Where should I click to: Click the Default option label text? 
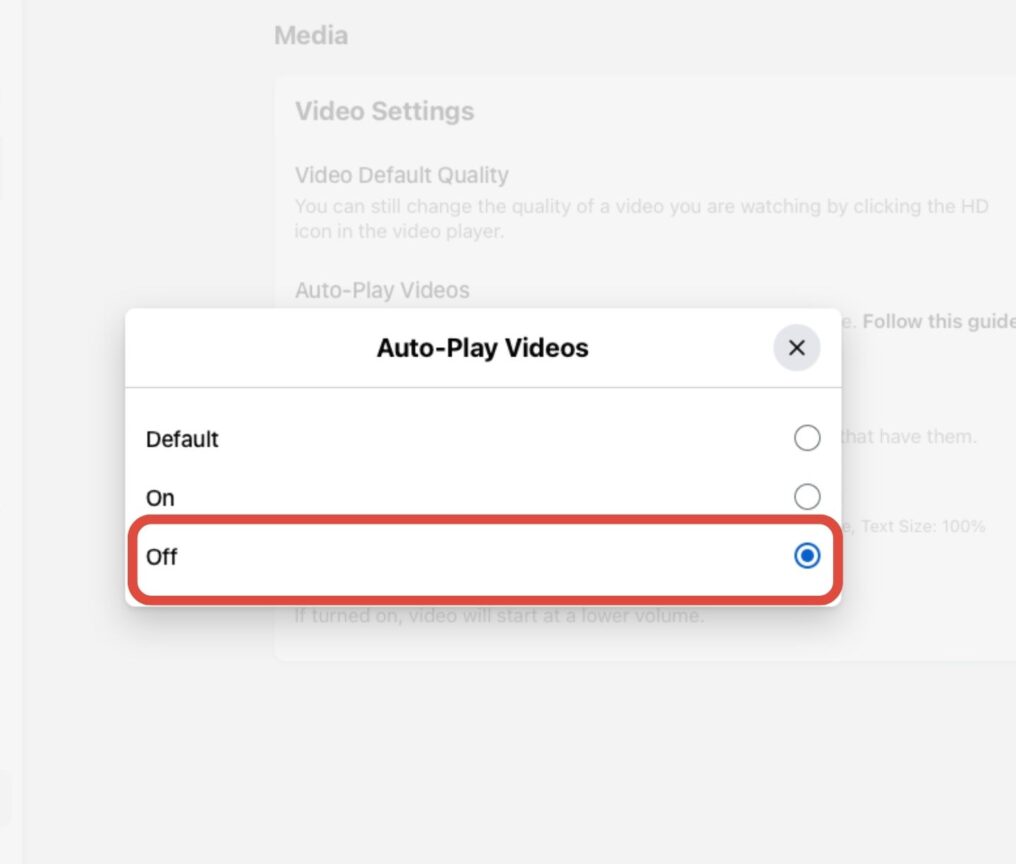pyautogui.click(x=182, y=439)
